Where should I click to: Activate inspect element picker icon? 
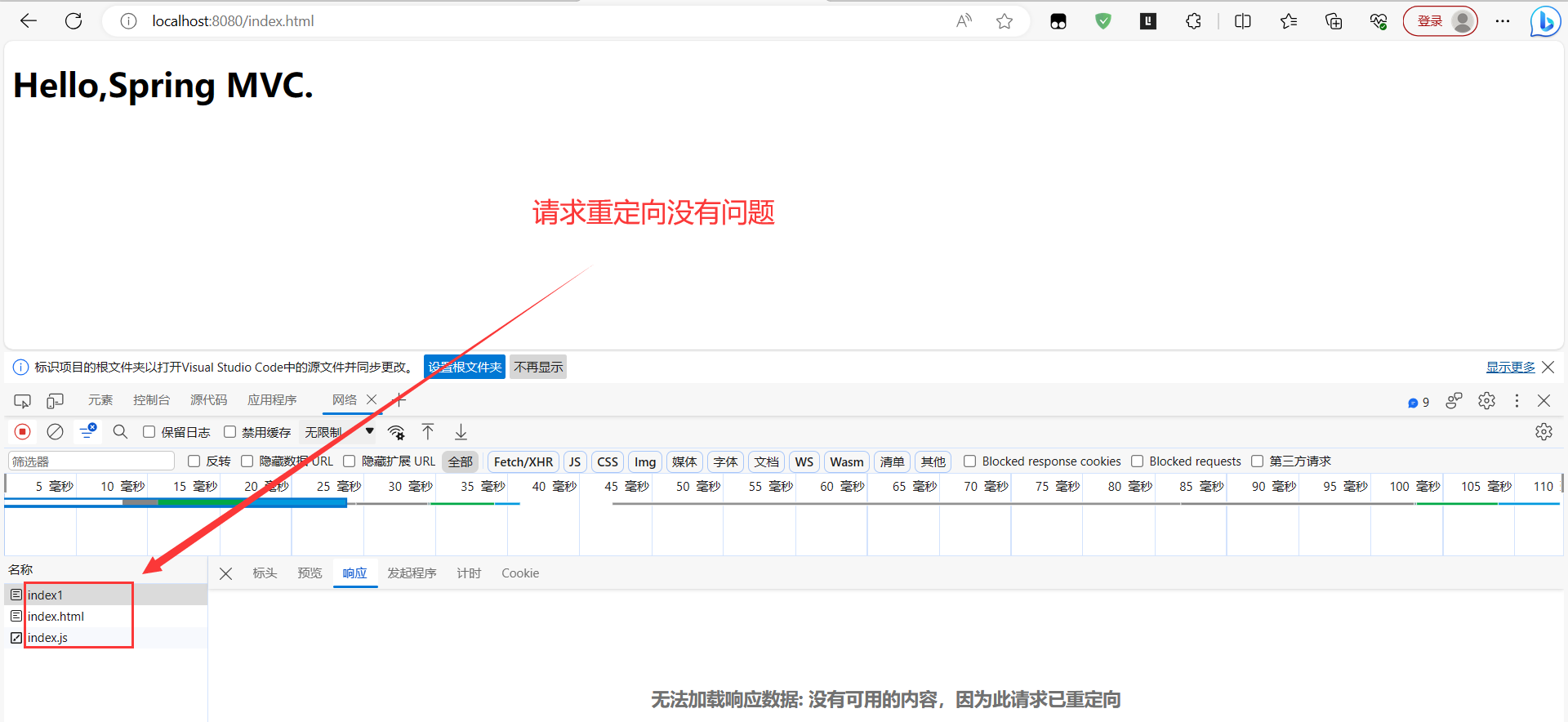point(22,401)
